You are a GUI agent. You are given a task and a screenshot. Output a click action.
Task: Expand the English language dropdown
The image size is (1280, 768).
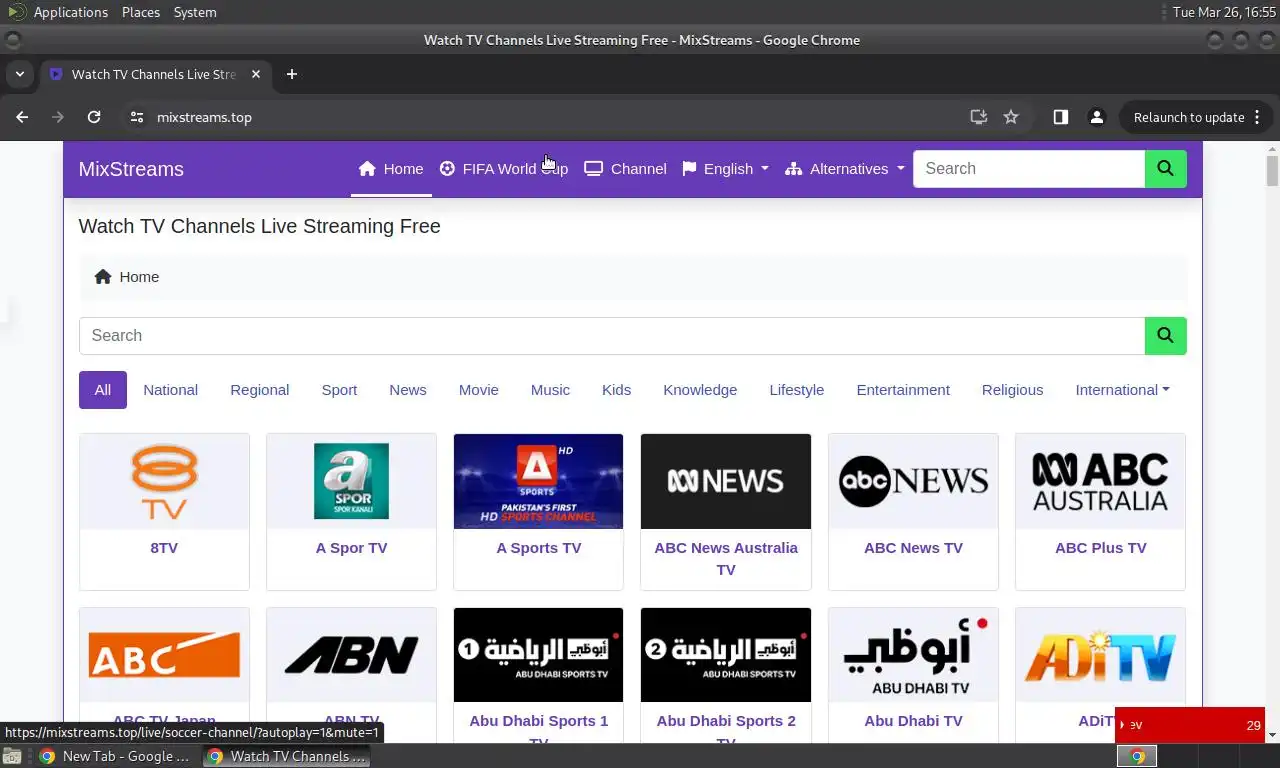tap(725, 169)
